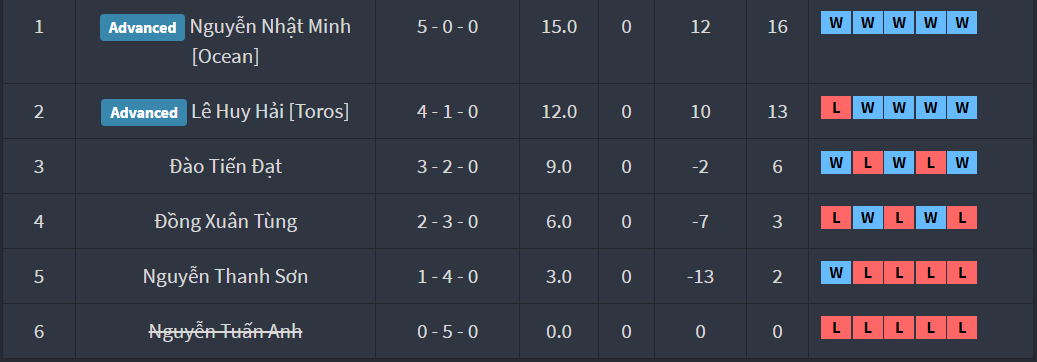
Task: Click the last W box in Đào Tiến Đạt's row
Action: (962, 163)
